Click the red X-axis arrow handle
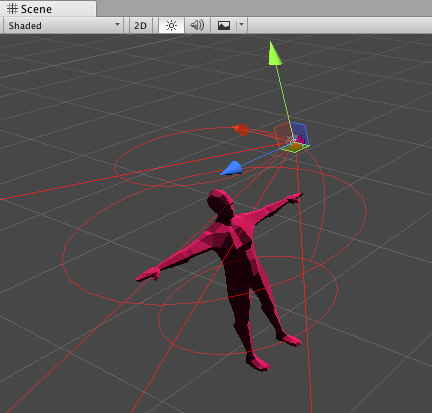The image size is (432, 413). (241, 129)
